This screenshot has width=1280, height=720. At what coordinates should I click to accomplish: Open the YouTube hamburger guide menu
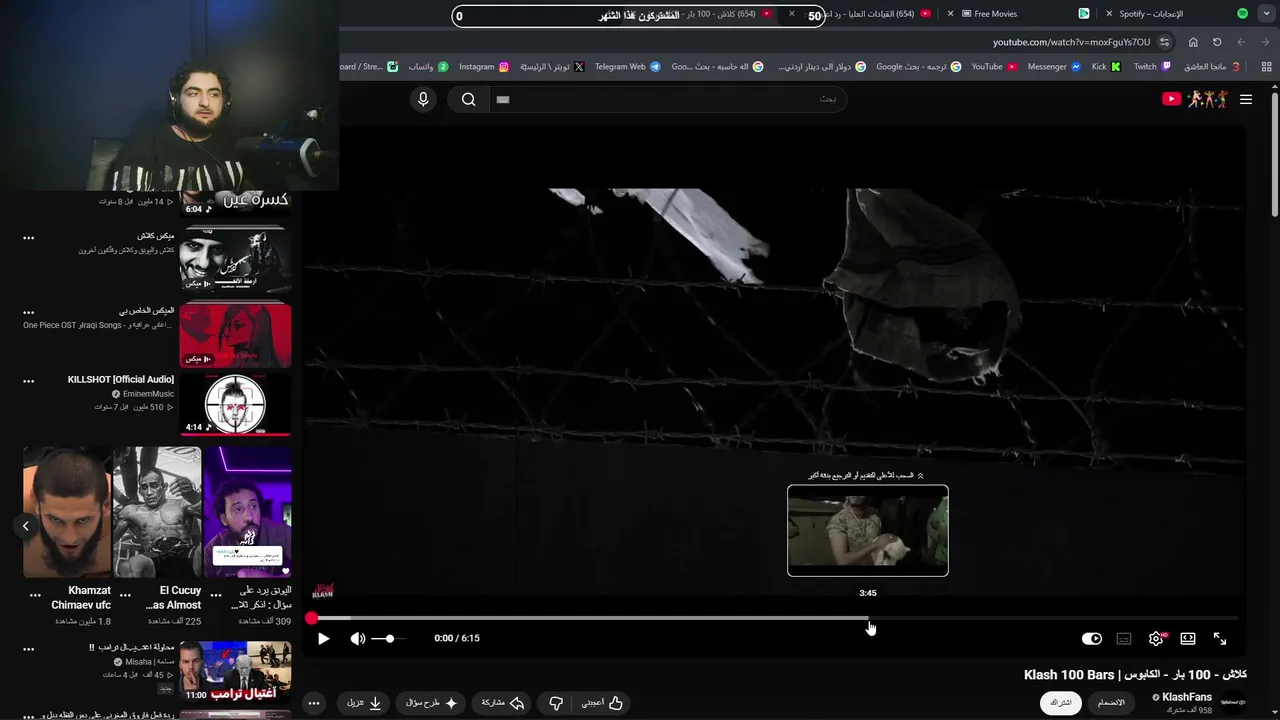[x=1246, y=99]
